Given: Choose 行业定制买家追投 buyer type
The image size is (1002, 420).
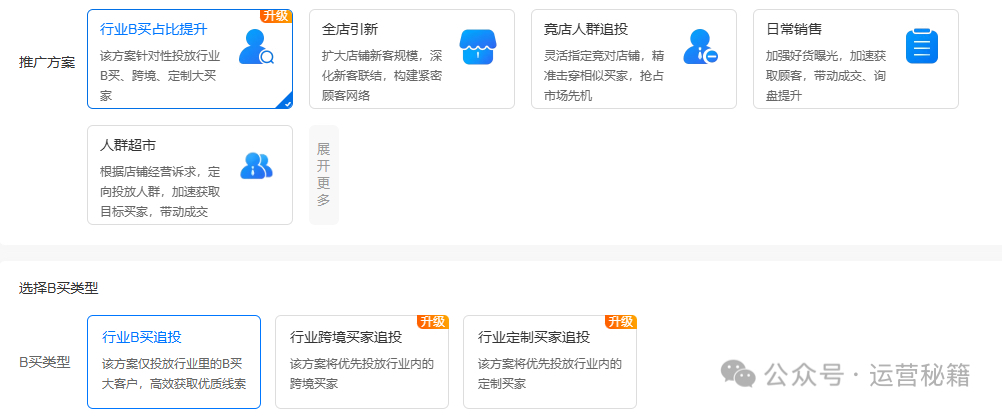Looking at the screenshot, I should [x=550, y=362].
